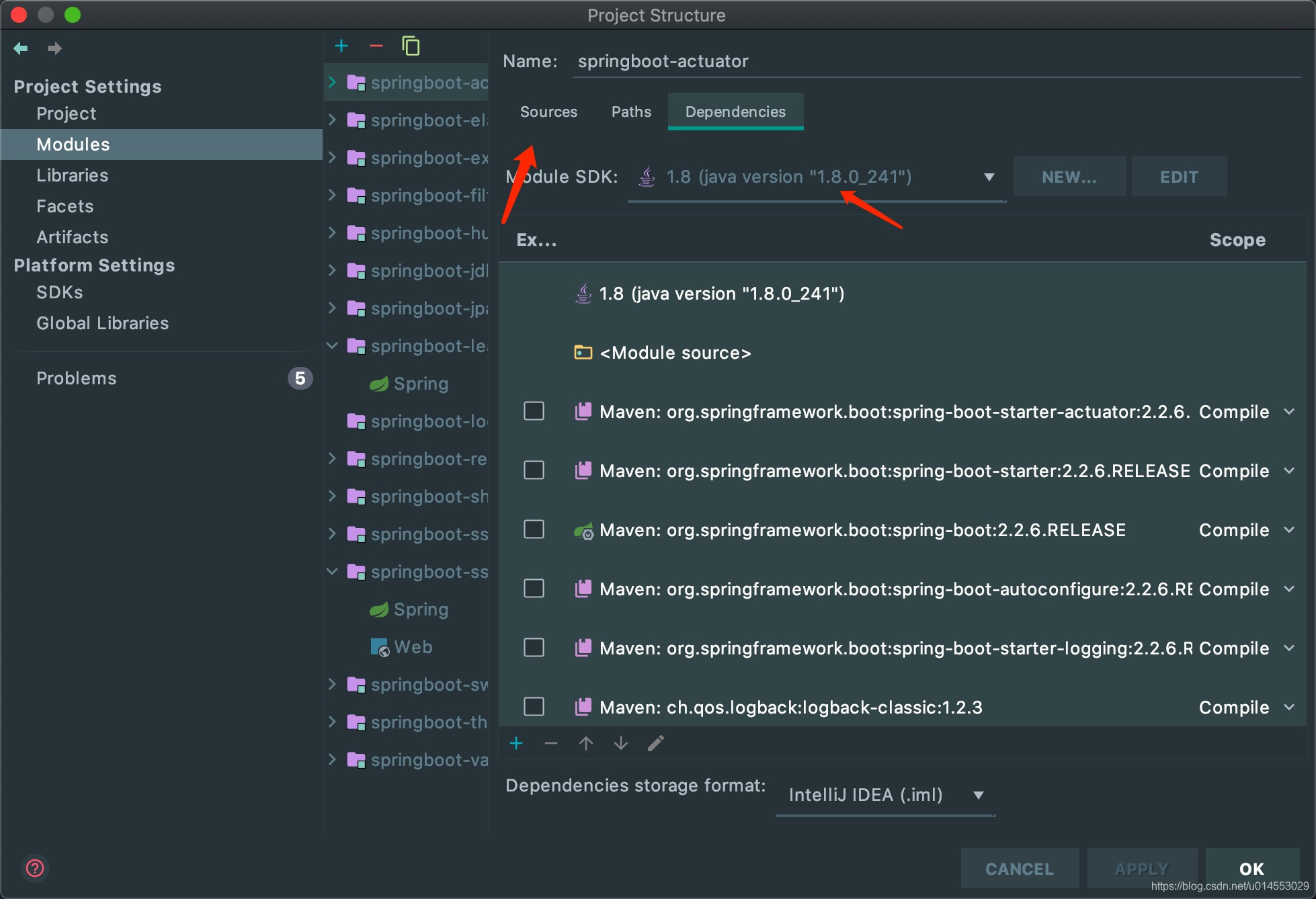
Task: Toggle export checkbox for logback-classic:1.2.3
Action: [x=534, y=706]
